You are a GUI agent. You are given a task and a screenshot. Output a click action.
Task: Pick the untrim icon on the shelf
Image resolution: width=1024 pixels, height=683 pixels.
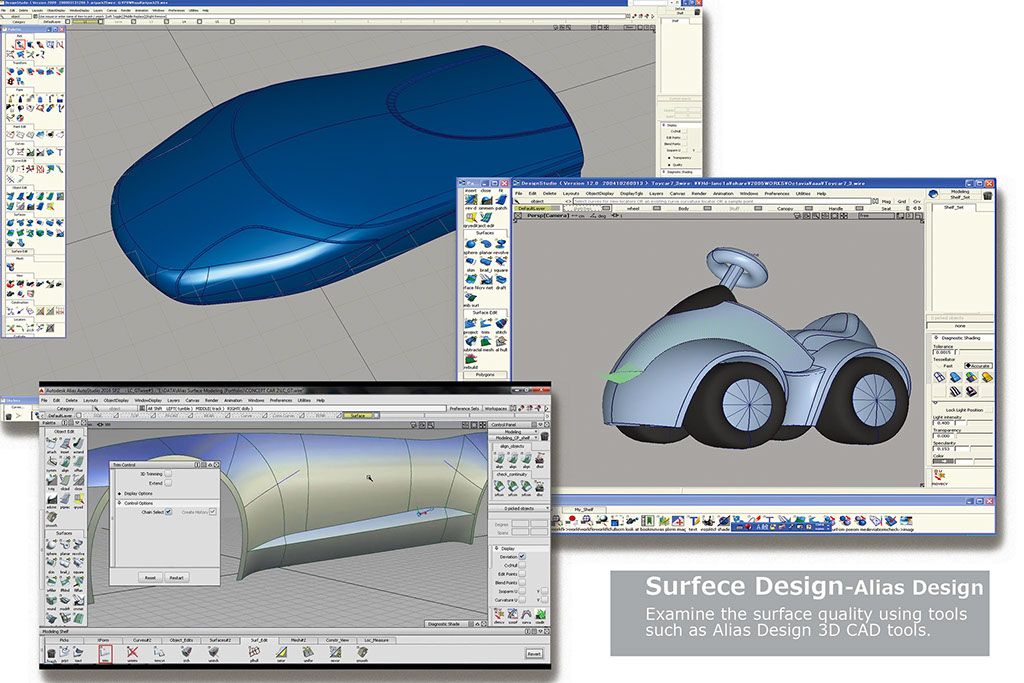(132, 653)
